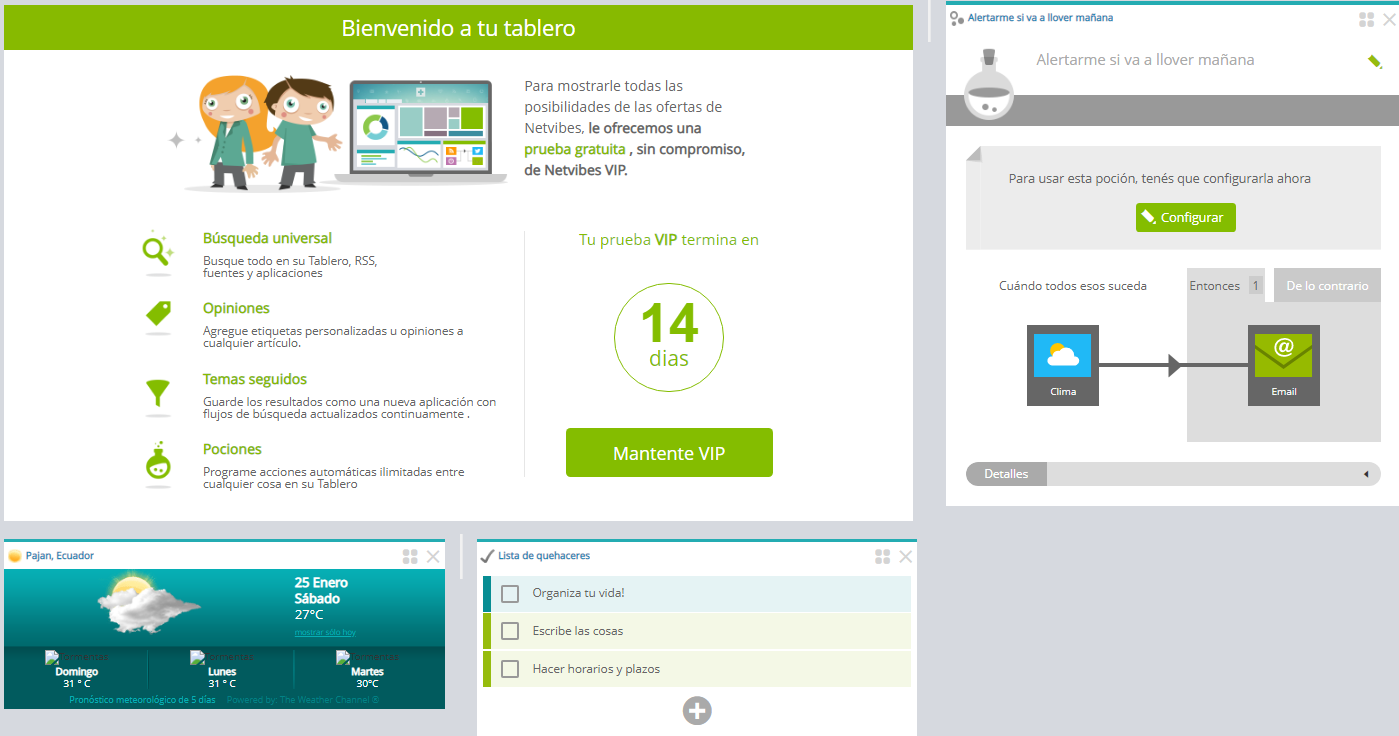This screenshot has width=1399, height=736.
Task: Close the Pajan, Ecuador weather widget
Action: (x=433, y=557)
